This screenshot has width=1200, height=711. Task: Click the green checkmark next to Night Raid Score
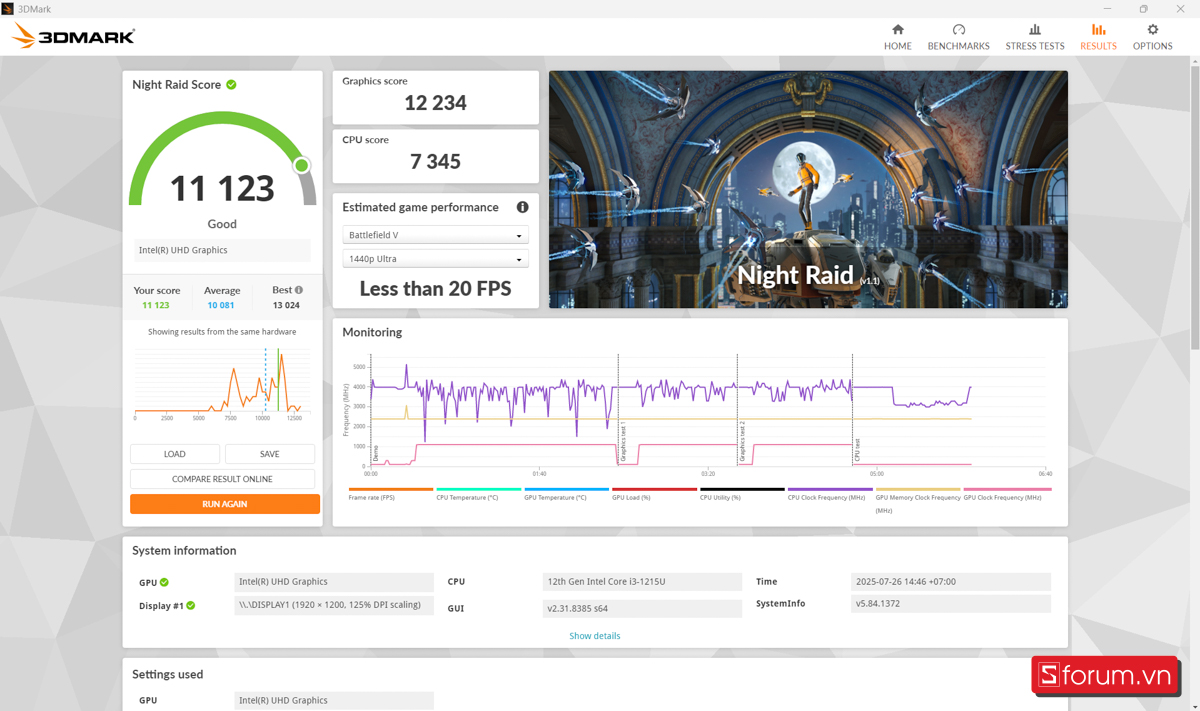[x=231, y=85]
